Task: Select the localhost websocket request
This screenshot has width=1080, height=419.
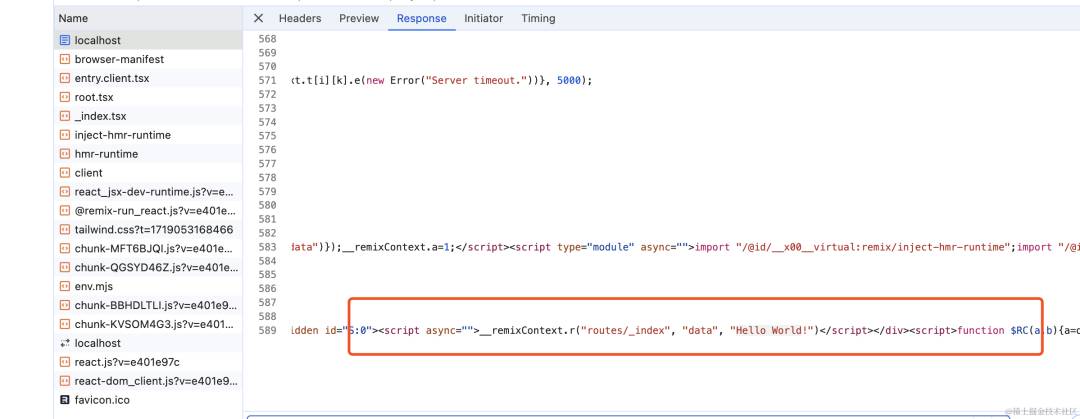Action: 148,343
